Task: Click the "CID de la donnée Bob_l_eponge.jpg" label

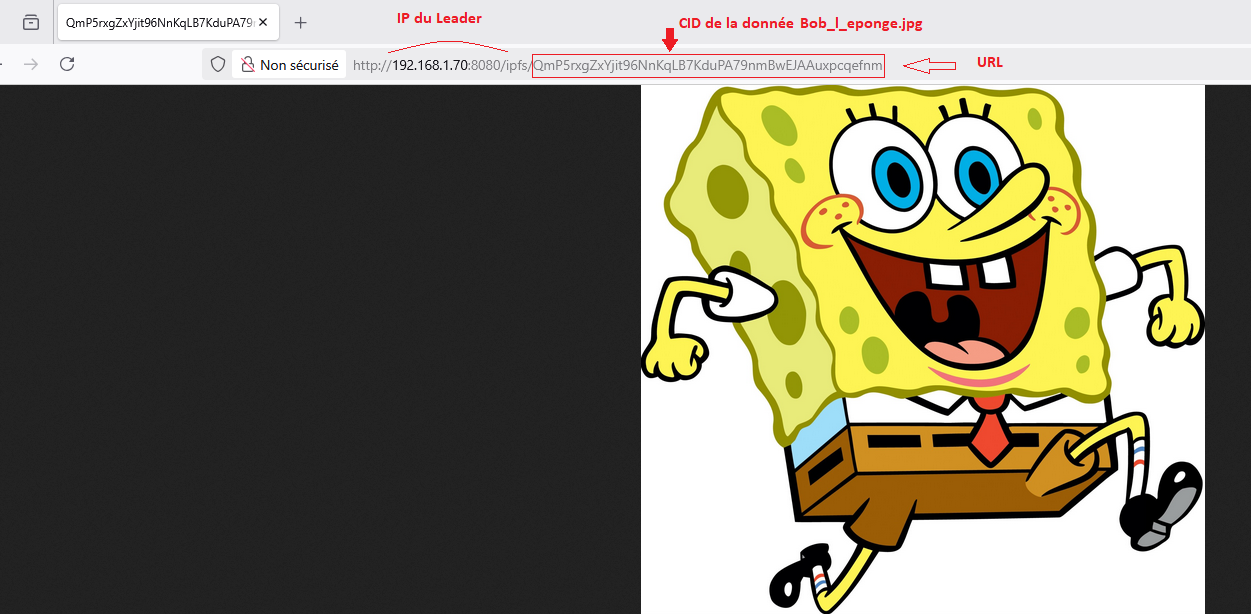Action: pos(798,23)
